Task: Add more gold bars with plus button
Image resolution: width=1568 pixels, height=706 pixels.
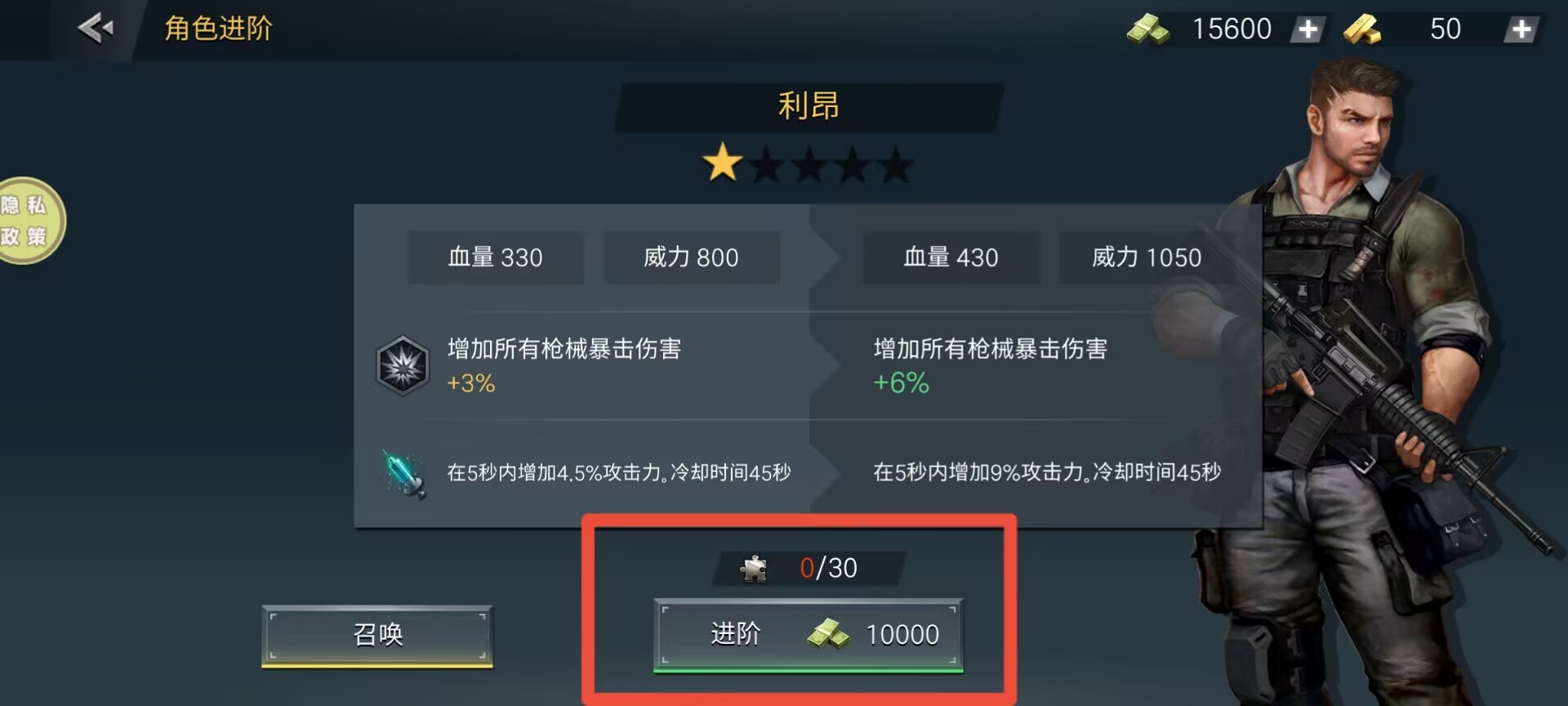Action: [x=1521, y=29]
